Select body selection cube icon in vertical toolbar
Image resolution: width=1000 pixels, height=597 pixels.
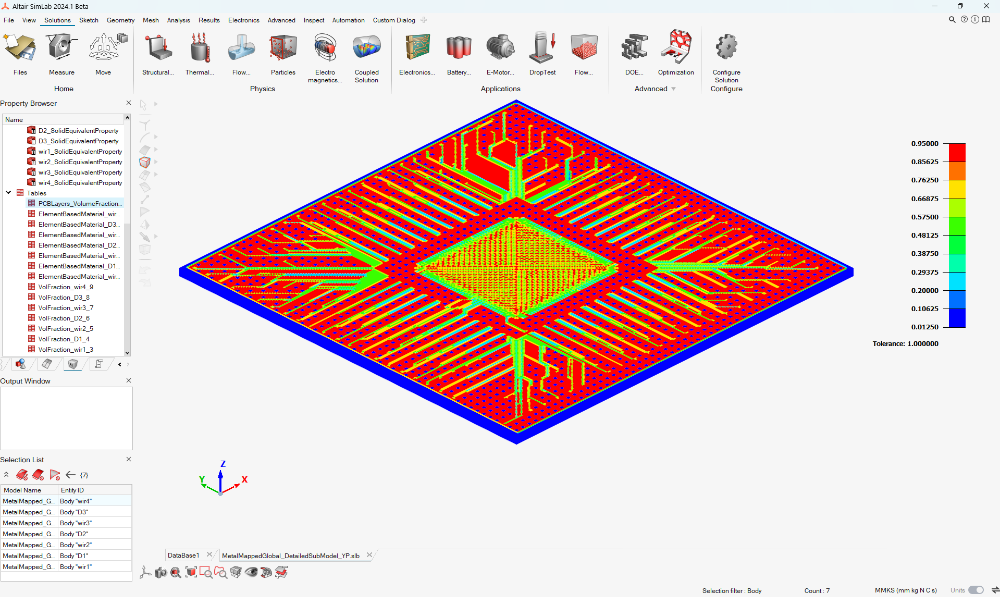click(x=145, y=162)
